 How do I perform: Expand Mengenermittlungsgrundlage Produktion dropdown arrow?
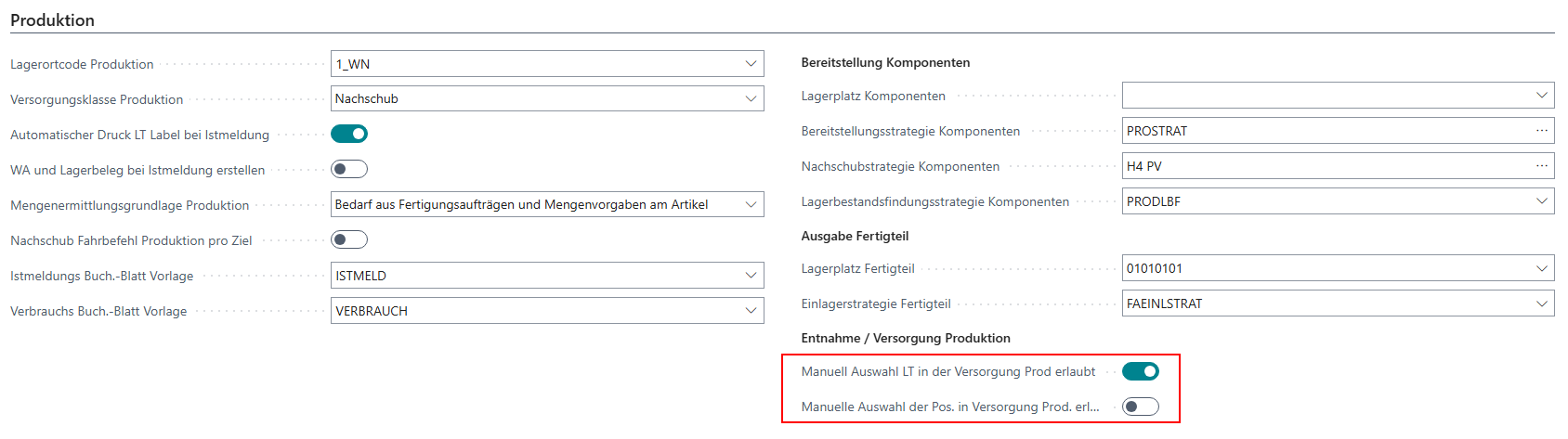click(x=751, y=204)
